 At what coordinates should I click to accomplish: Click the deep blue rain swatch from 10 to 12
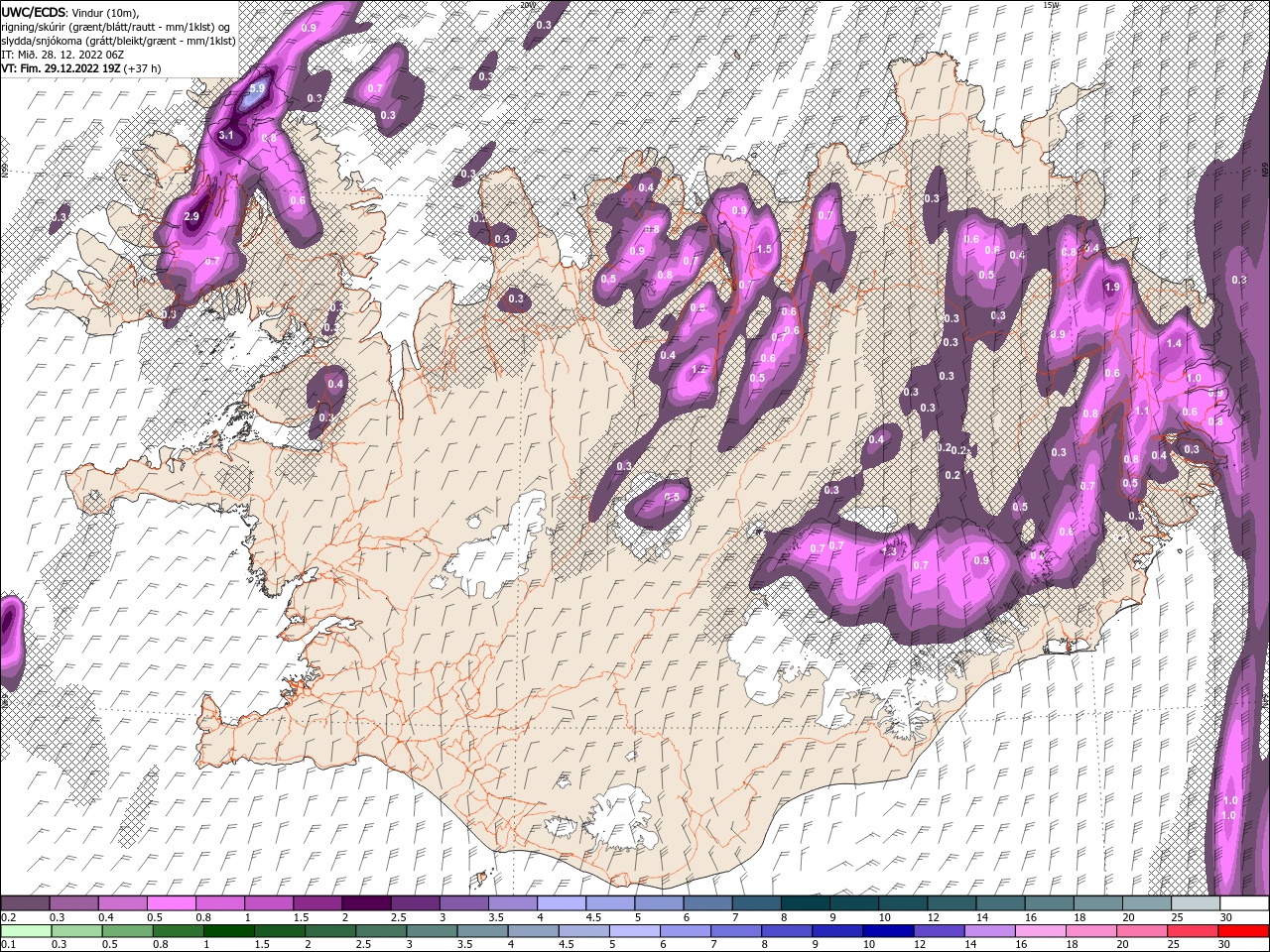pos(888,931)
